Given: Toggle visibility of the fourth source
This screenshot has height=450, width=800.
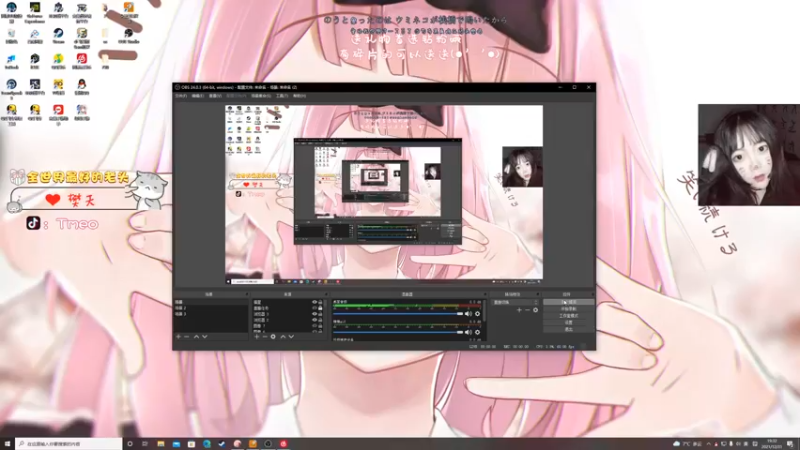Looking at the screenshot, I should click(314, 320).
